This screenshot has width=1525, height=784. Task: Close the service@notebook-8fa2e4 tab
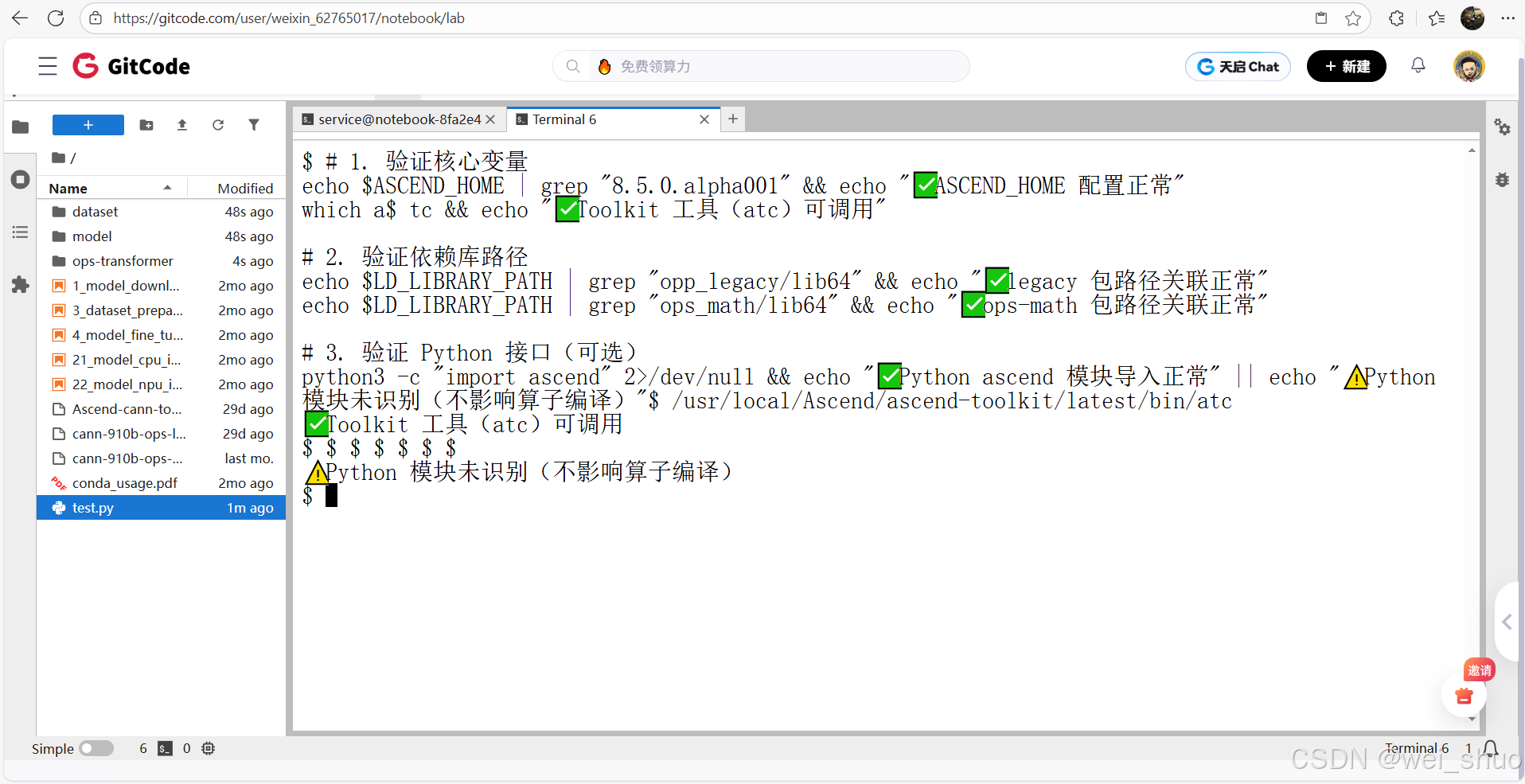pyautogui.click(x=490, y=119)
